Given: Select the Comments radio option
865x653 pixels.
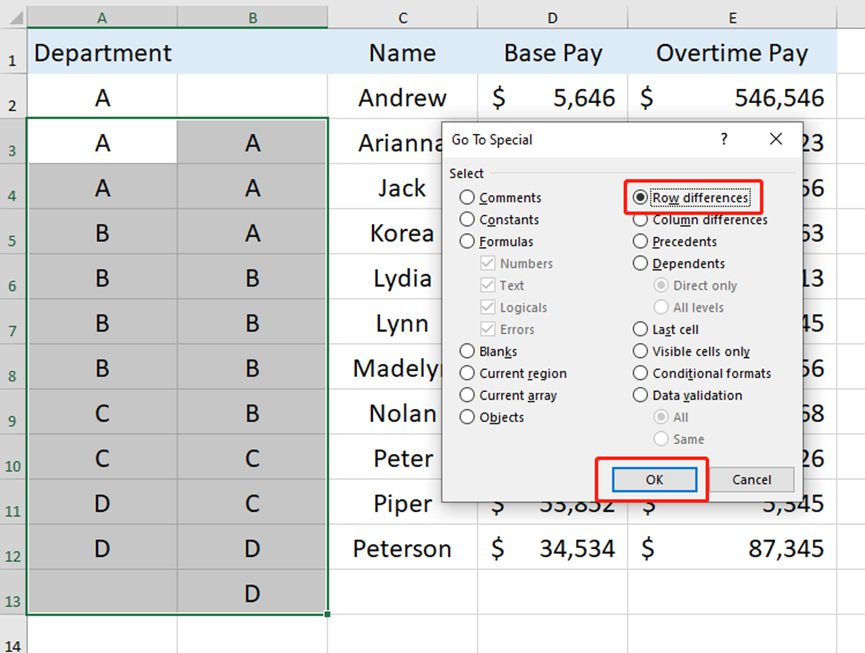Looking at the screenshot, I should pyautogui.click(x=500, y=197).
